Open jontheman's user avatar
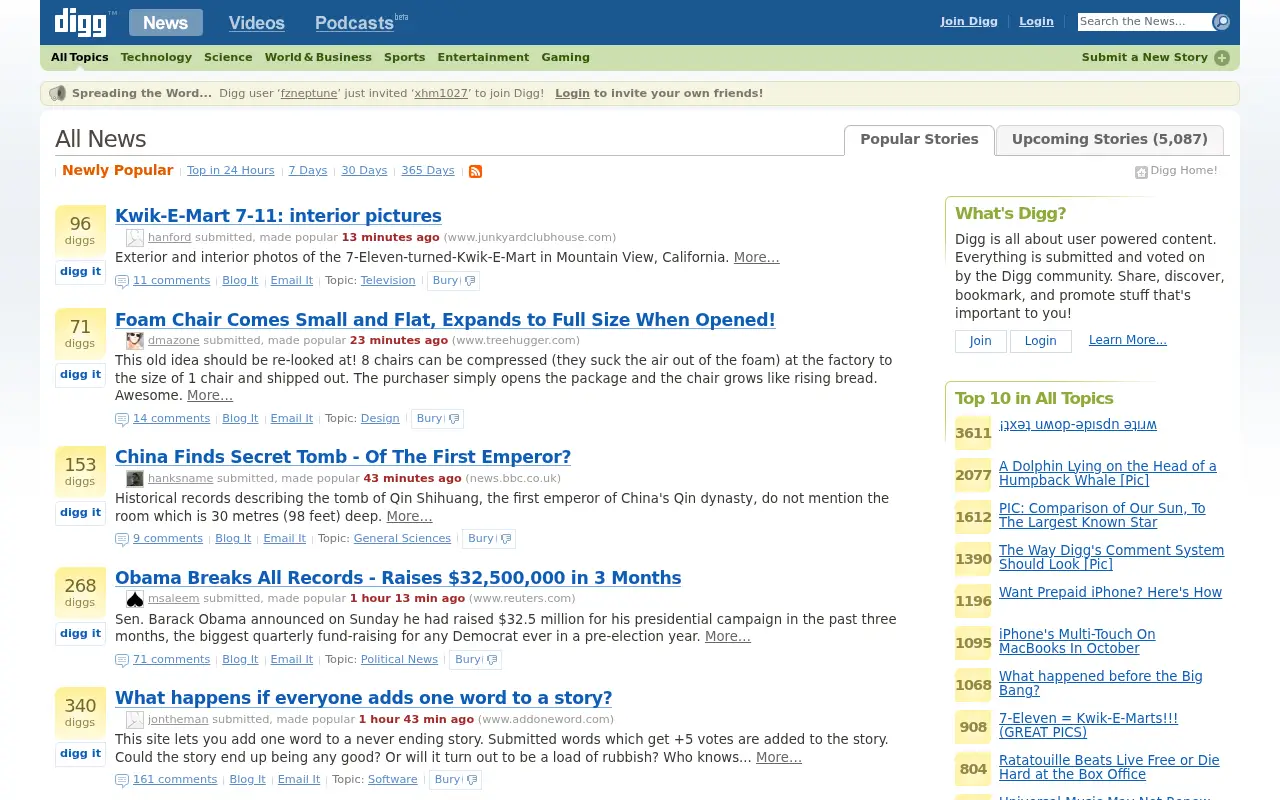This screenshot has height=800, width=1280. (134, 719)
